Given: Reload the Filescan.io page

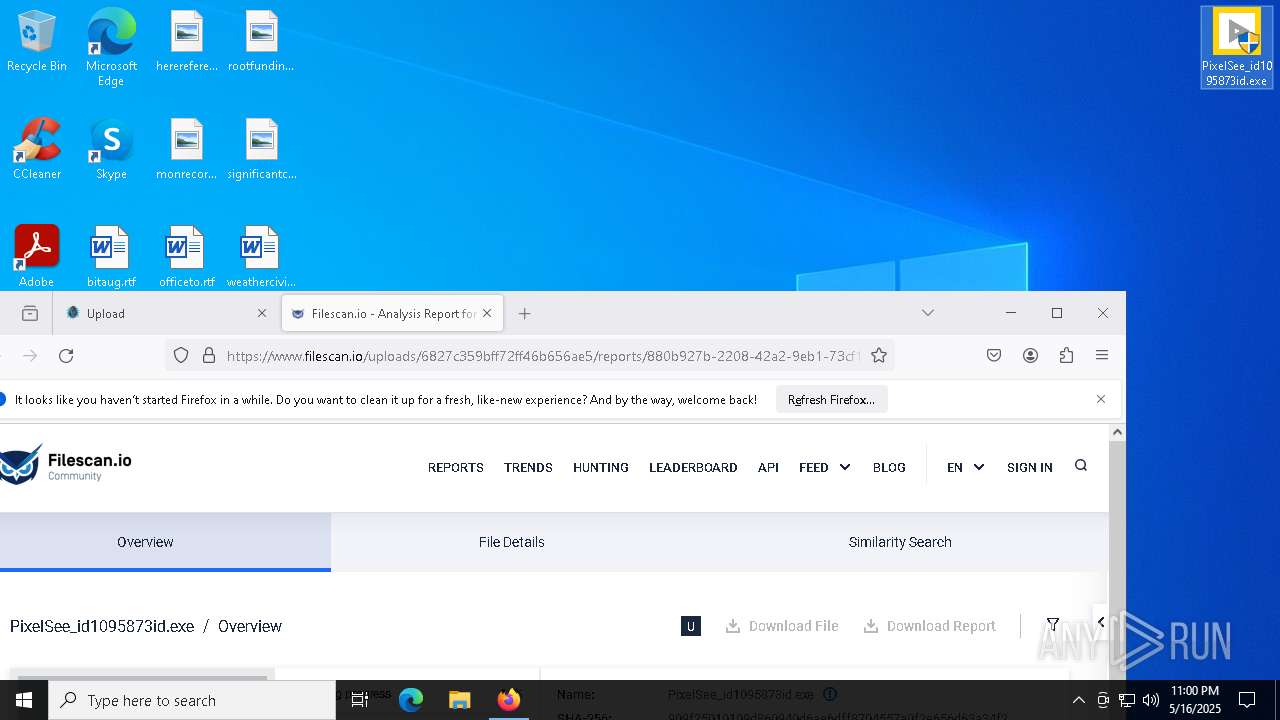Looking at the screenshot, I should click(x=66, y=356).
